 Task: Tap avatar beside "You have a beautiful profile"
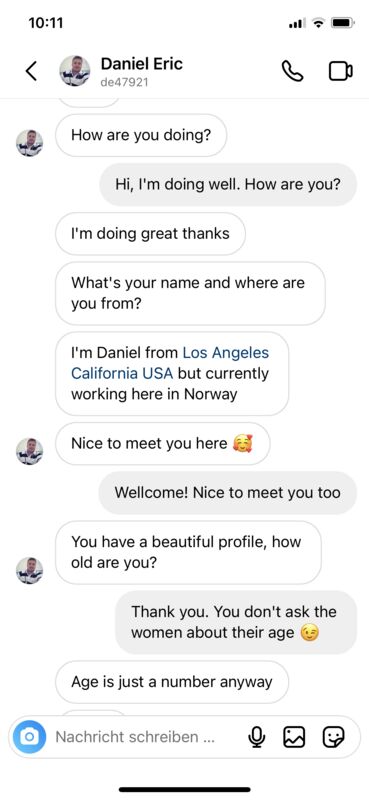(x=30, y=570)
